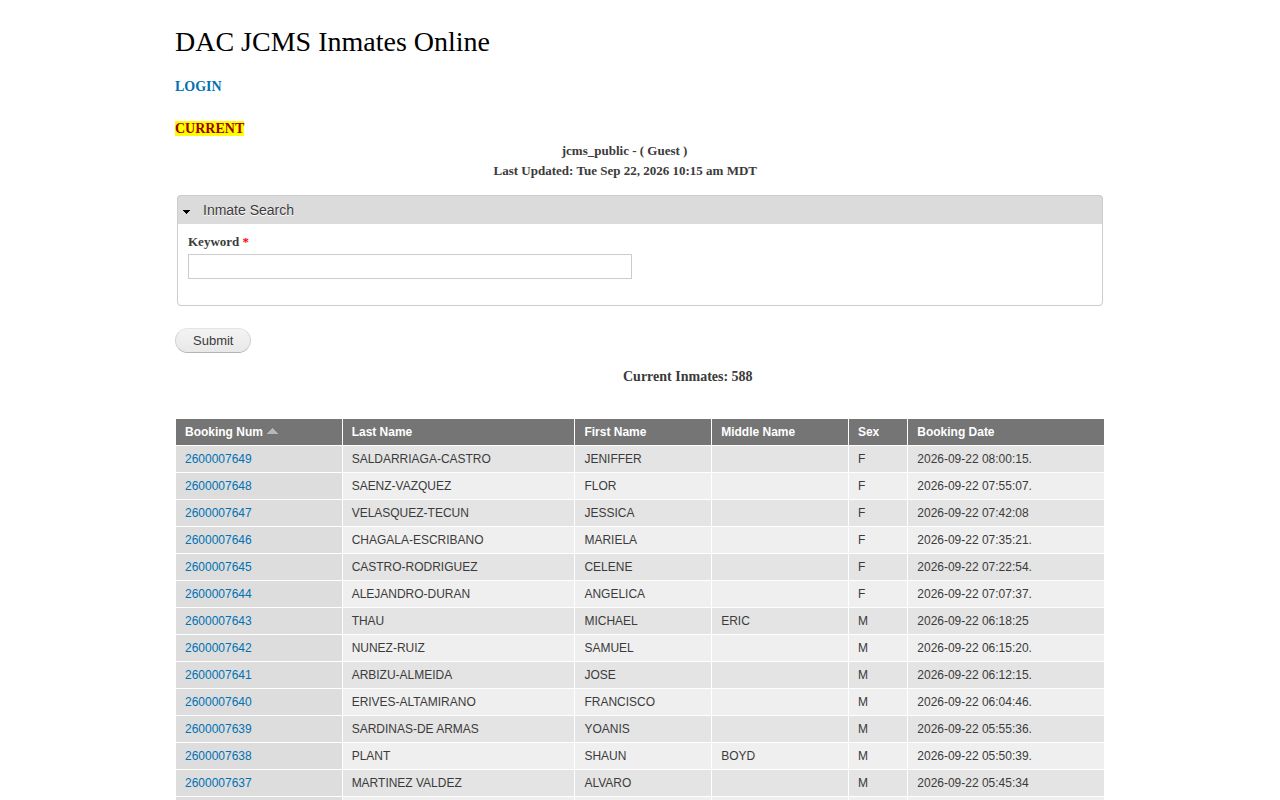
Task: Open booking 2600007638 link
Action: point(218,756)
